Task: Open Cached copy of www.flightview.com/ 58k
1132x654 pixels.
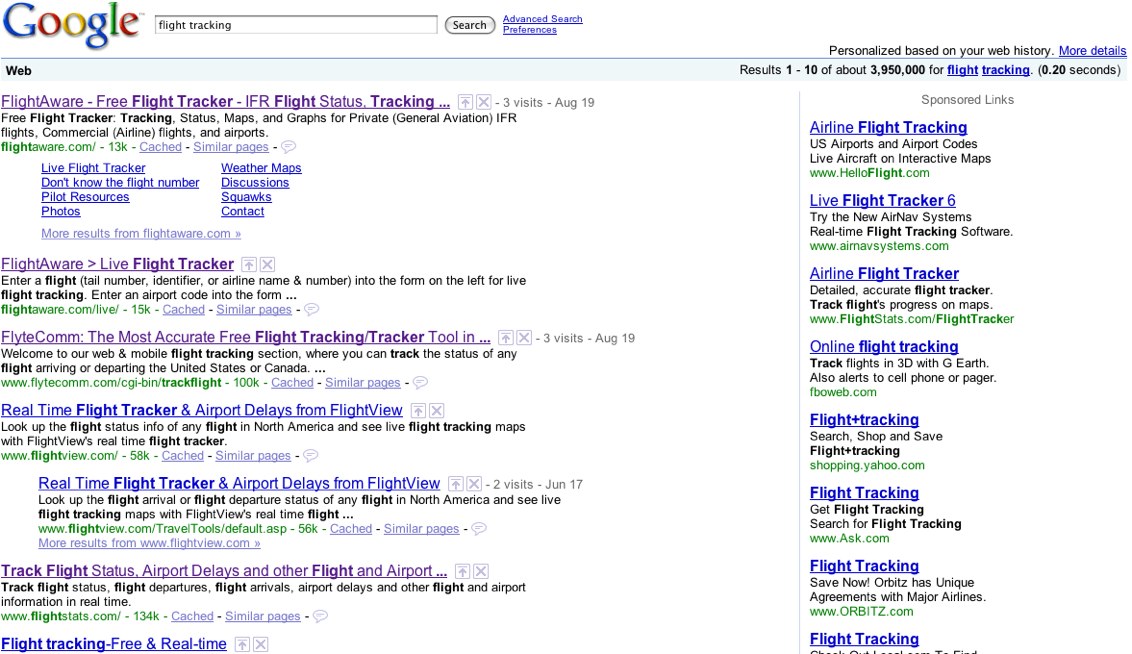Action: 183,455
